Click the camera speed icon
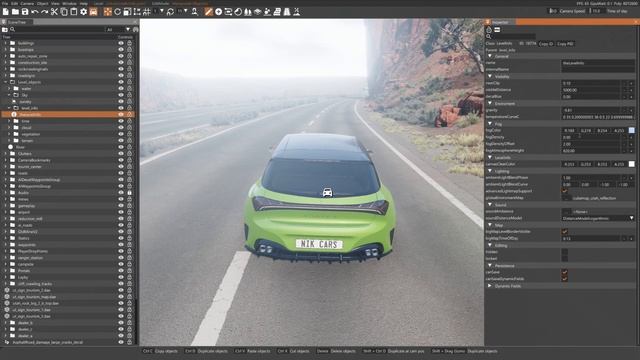This screenshot has width=640, height=360. tap(553, 11)
